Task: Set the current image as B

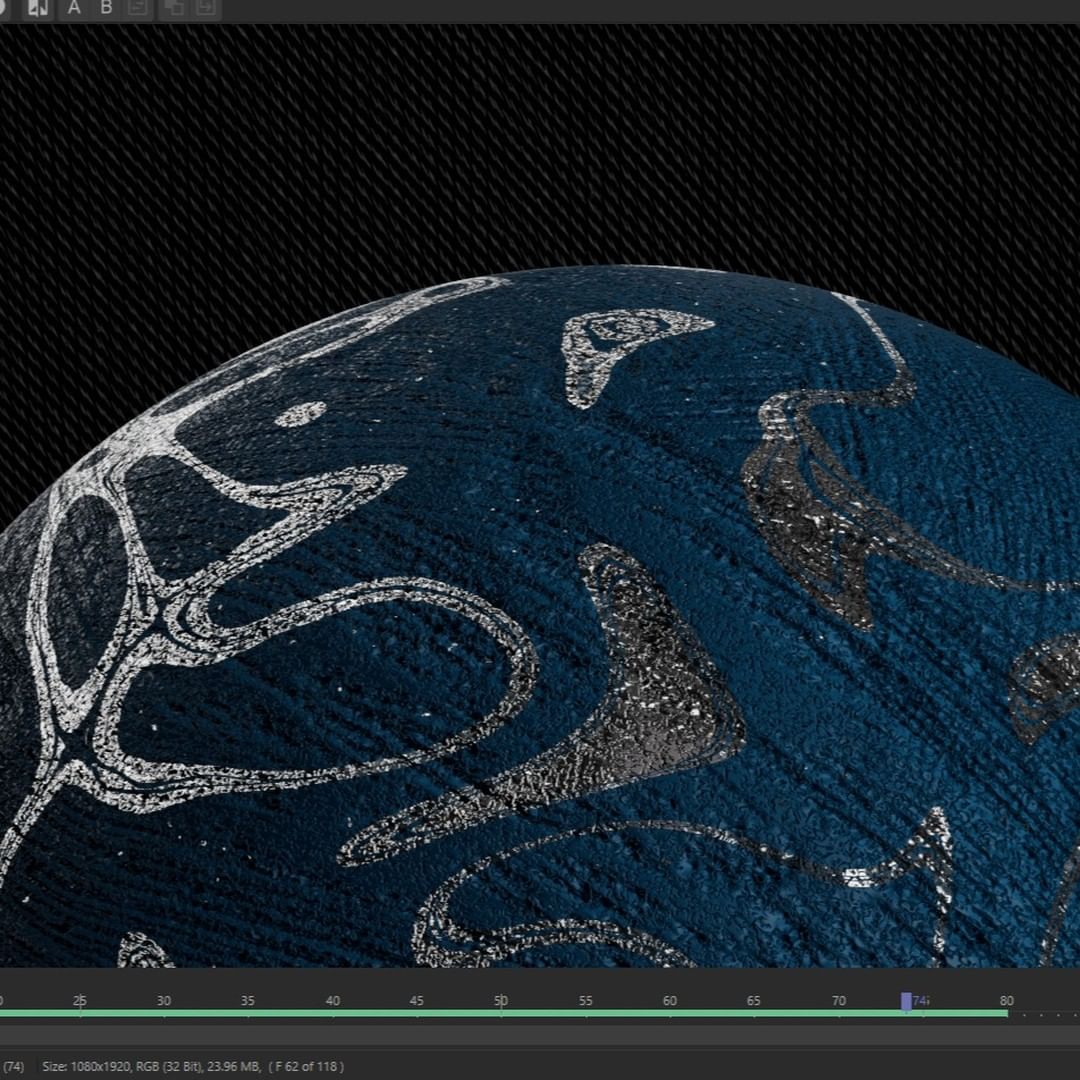Action: point(106,8)
